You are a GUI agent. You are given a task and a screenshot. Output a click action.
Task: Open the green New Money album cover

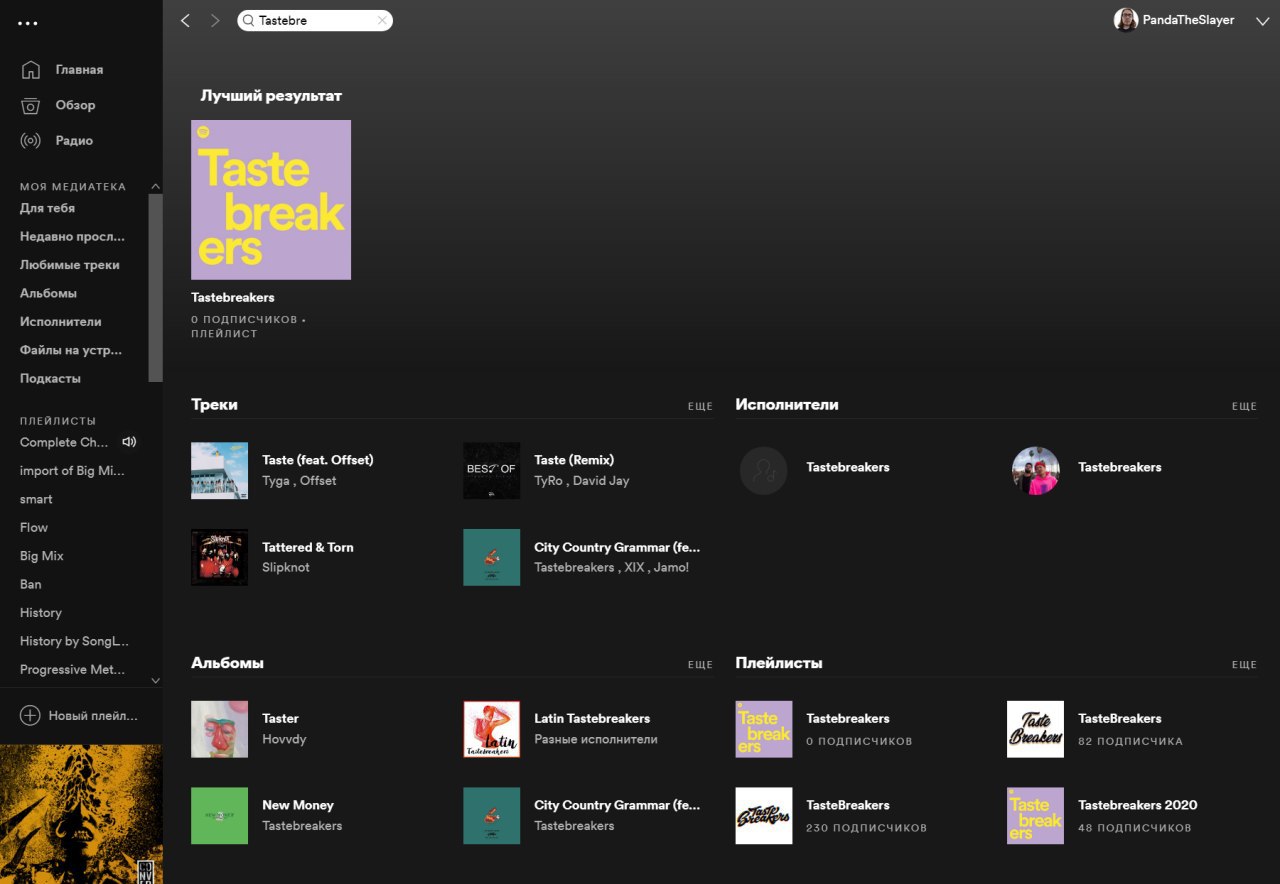220,816
